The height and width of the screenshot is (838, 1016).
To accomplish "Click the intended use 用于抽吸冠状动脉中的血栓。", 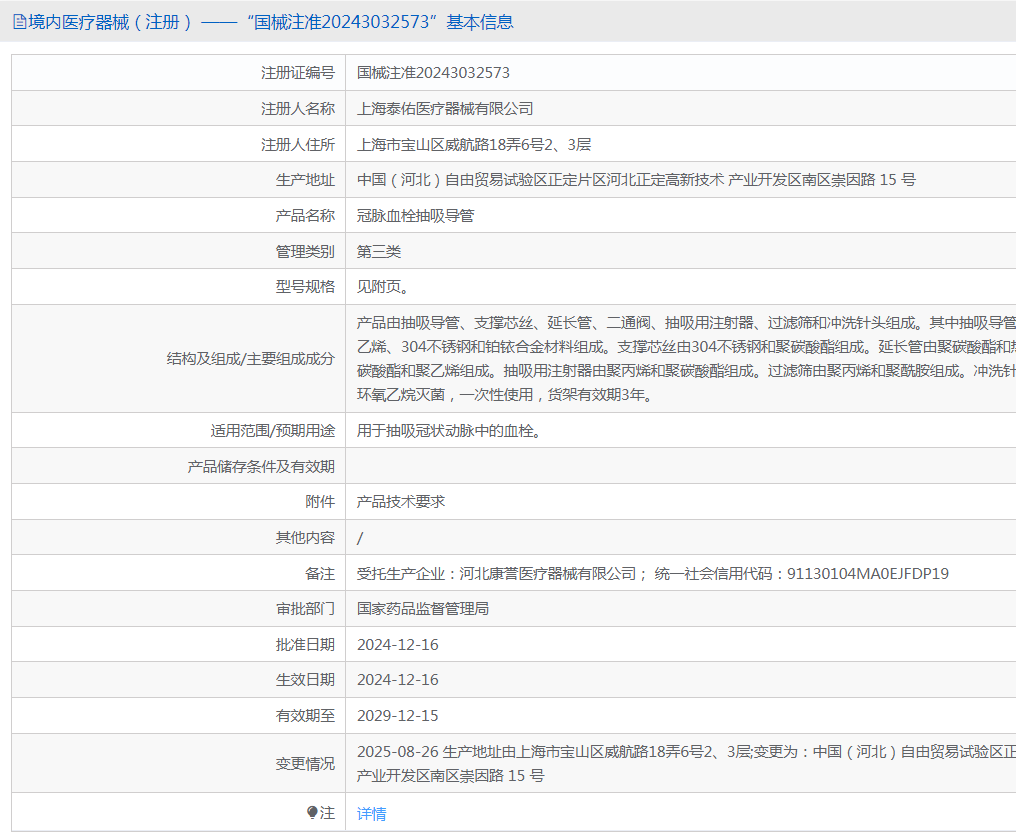I will [449, 431].
